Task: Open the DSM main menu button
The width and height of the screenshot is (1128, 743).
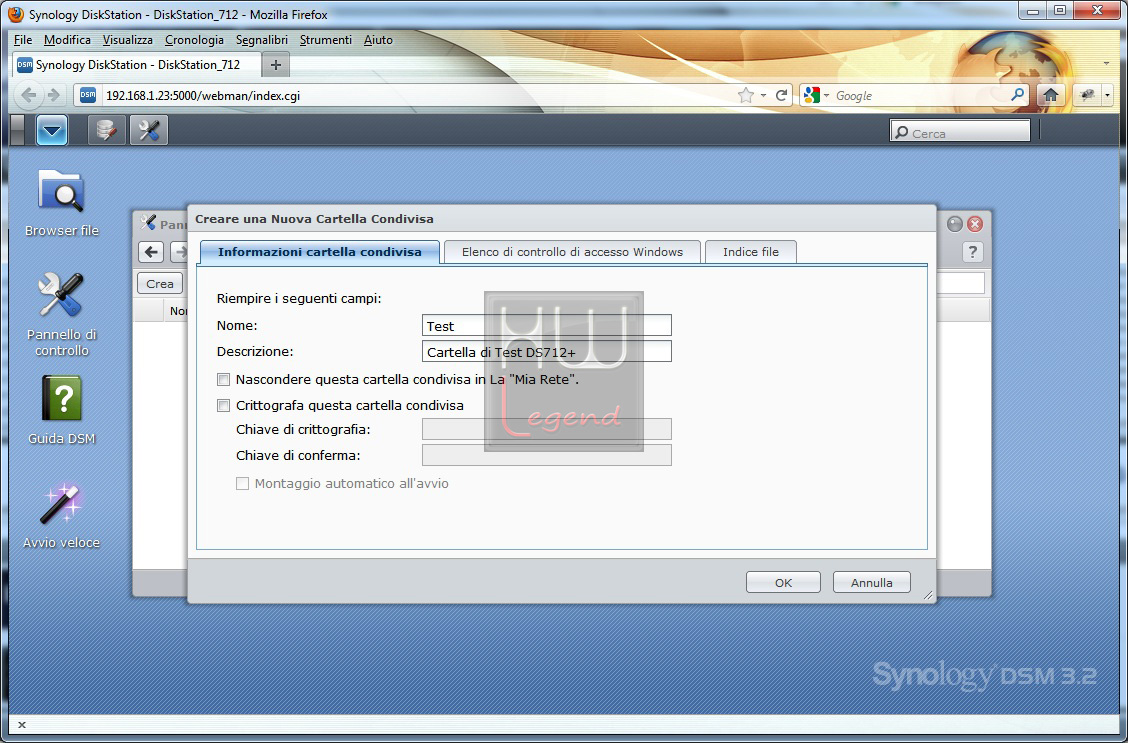Action: (x=52, y=130)
